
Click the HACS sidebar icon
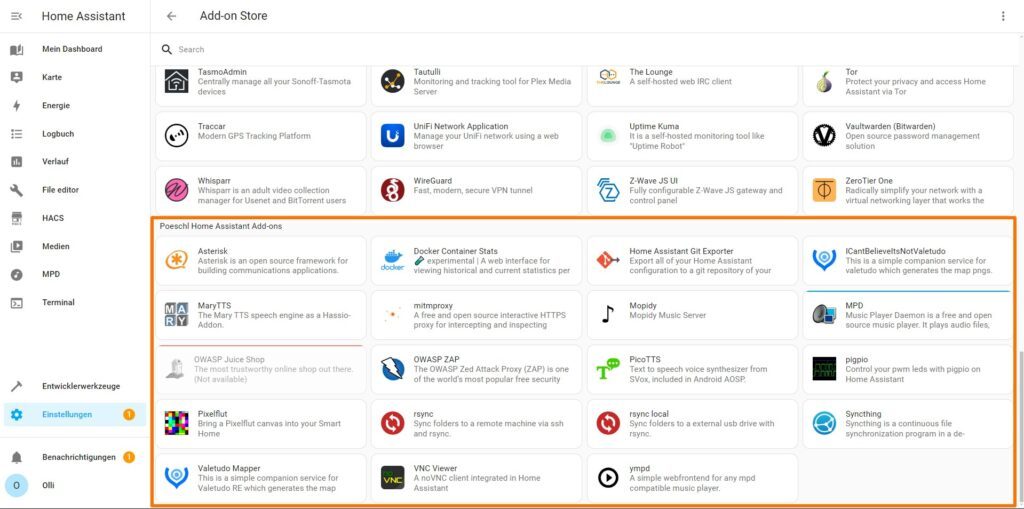(16, 218)
